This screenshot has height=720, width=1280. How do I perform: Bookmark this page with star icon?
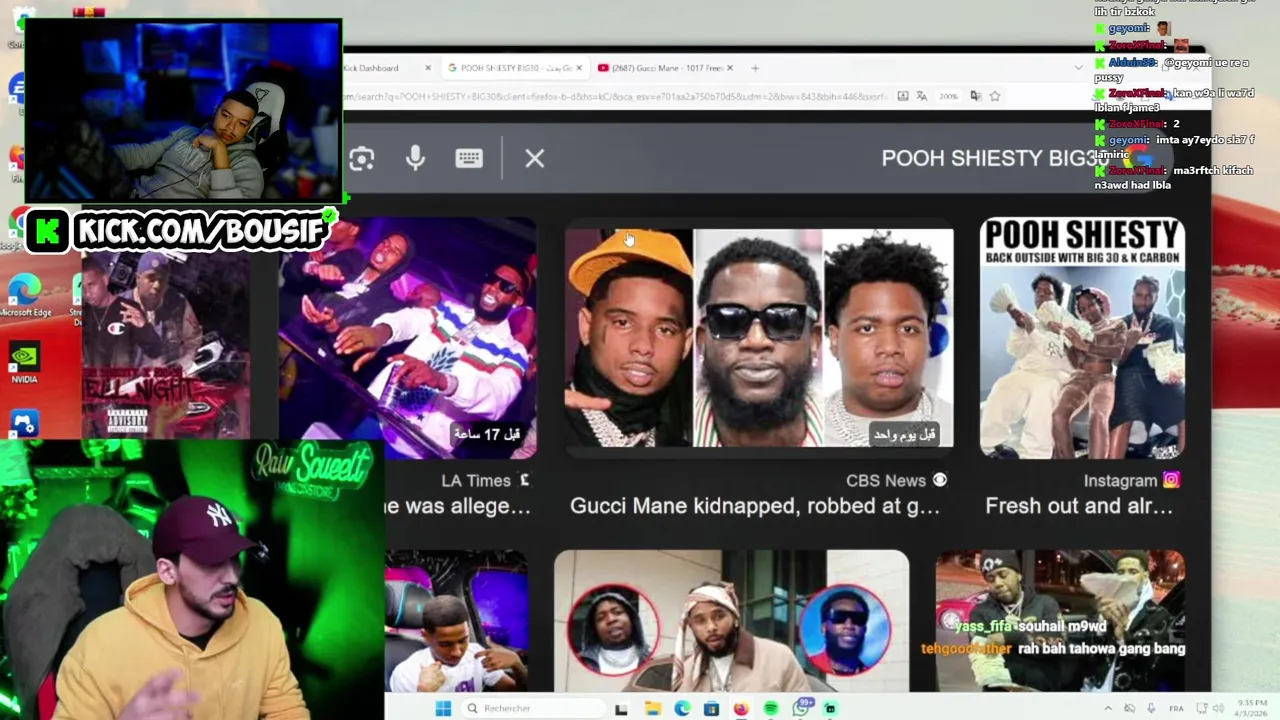[x=995, y=96]
